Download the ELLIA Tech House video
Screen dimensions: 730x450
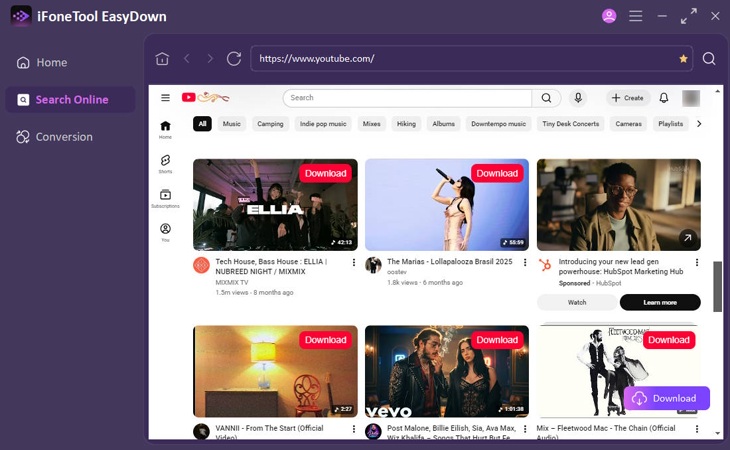(x=325, y=174)
